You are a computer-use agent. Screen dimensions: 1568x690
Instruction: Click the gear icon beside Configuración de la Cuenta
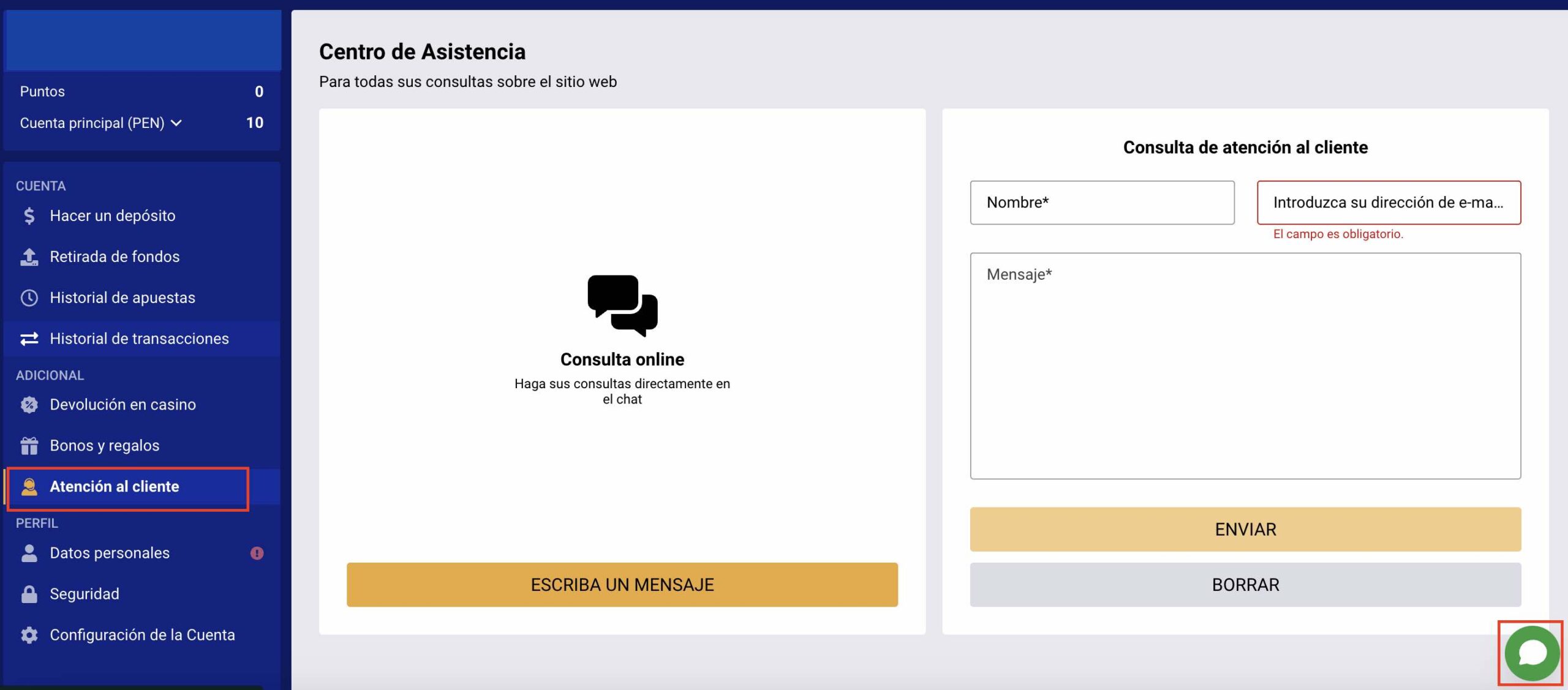[29, 635]
